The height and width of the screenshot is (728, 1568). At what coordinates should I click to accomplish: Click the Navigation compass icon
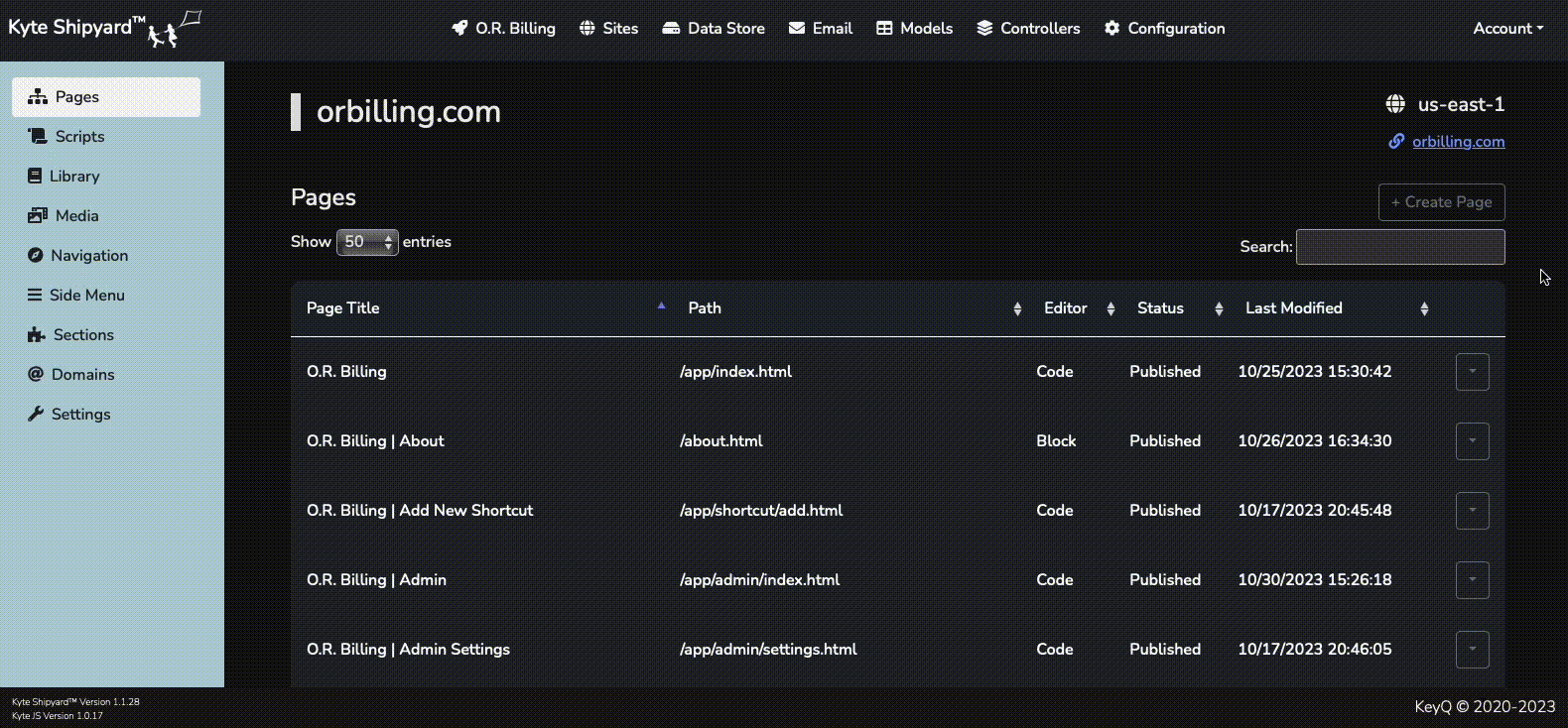[36, 256]
